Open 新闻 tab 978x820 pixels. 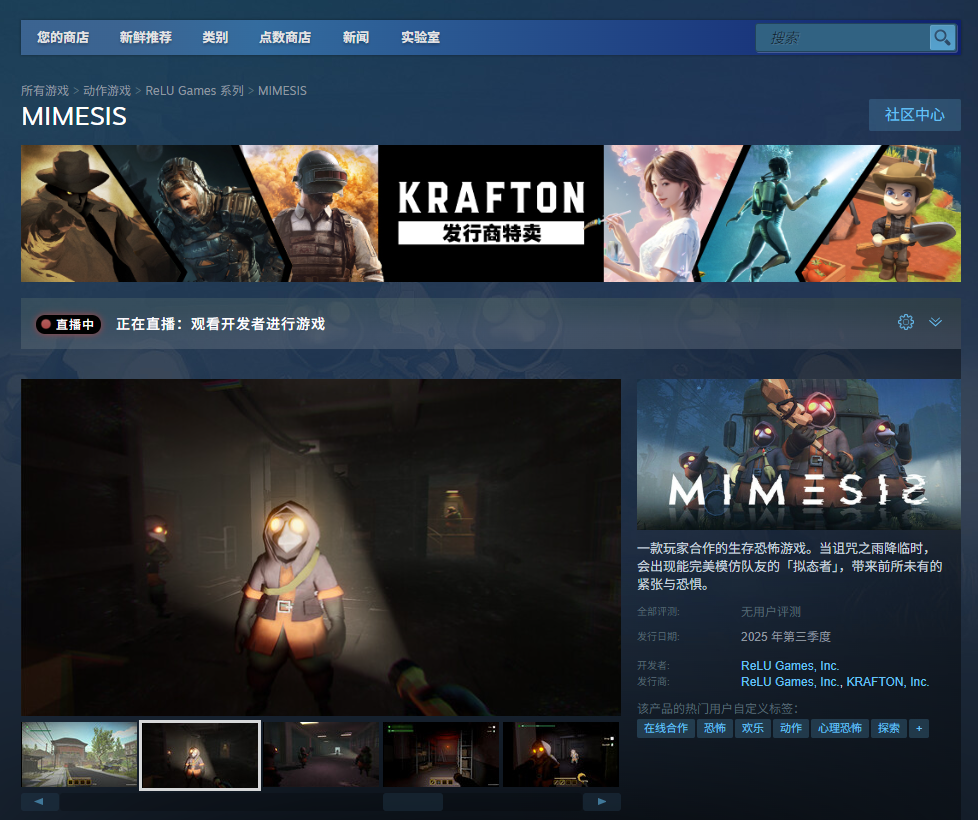(x=356, y=37)
